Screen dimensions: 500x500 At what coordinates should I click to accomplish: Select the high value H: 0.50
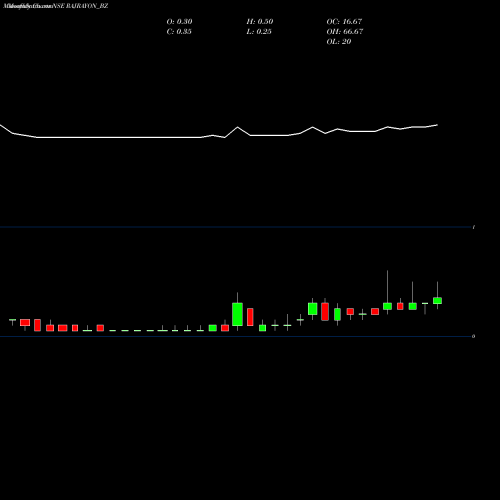pos(260,22)
